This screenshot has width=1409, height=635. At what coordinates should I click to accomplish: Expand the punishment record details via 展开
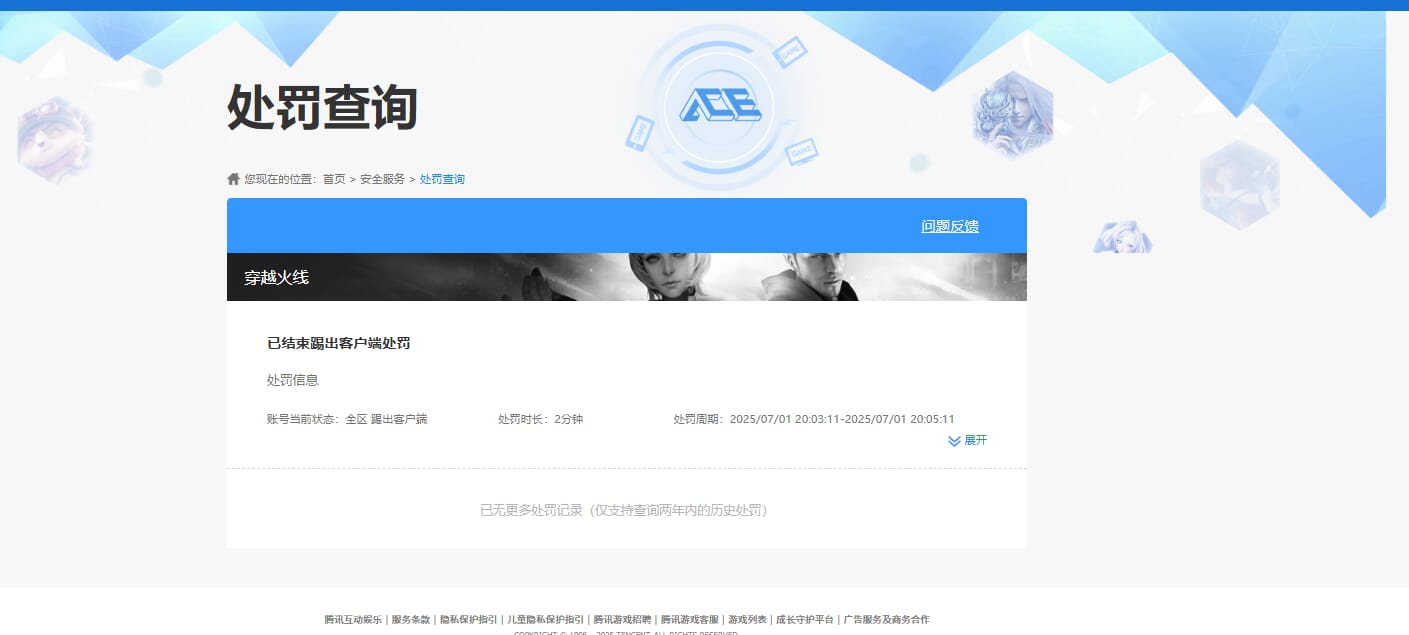(x=975, y=440)
